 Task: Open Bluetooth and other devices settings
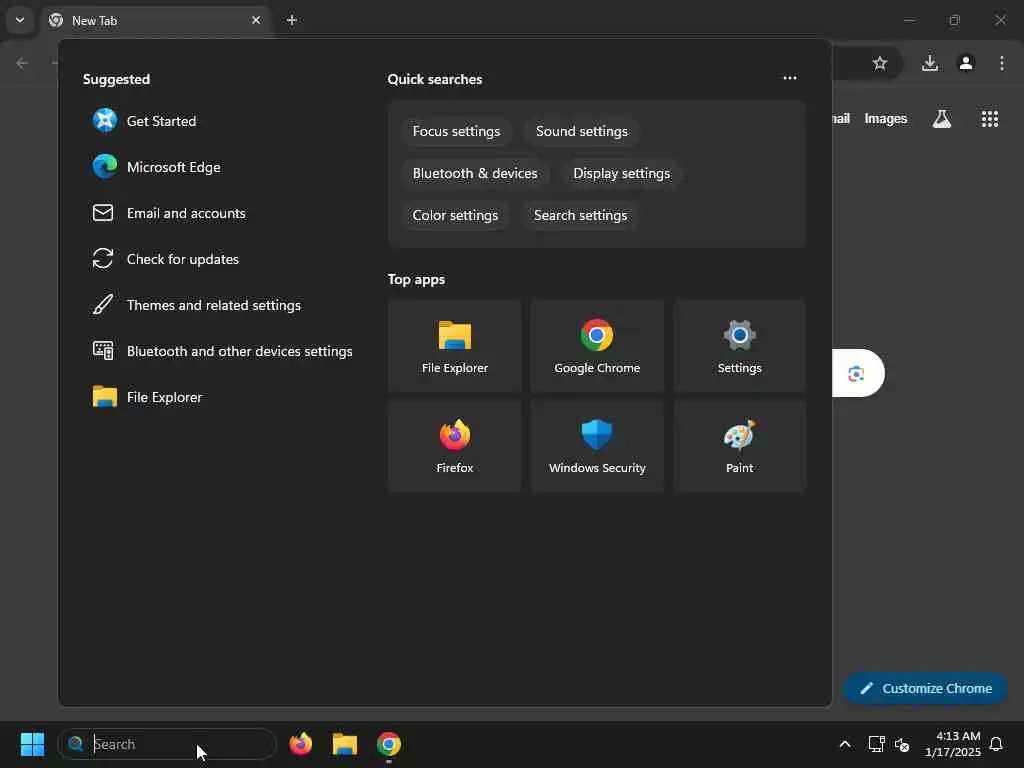pos(222,351)
